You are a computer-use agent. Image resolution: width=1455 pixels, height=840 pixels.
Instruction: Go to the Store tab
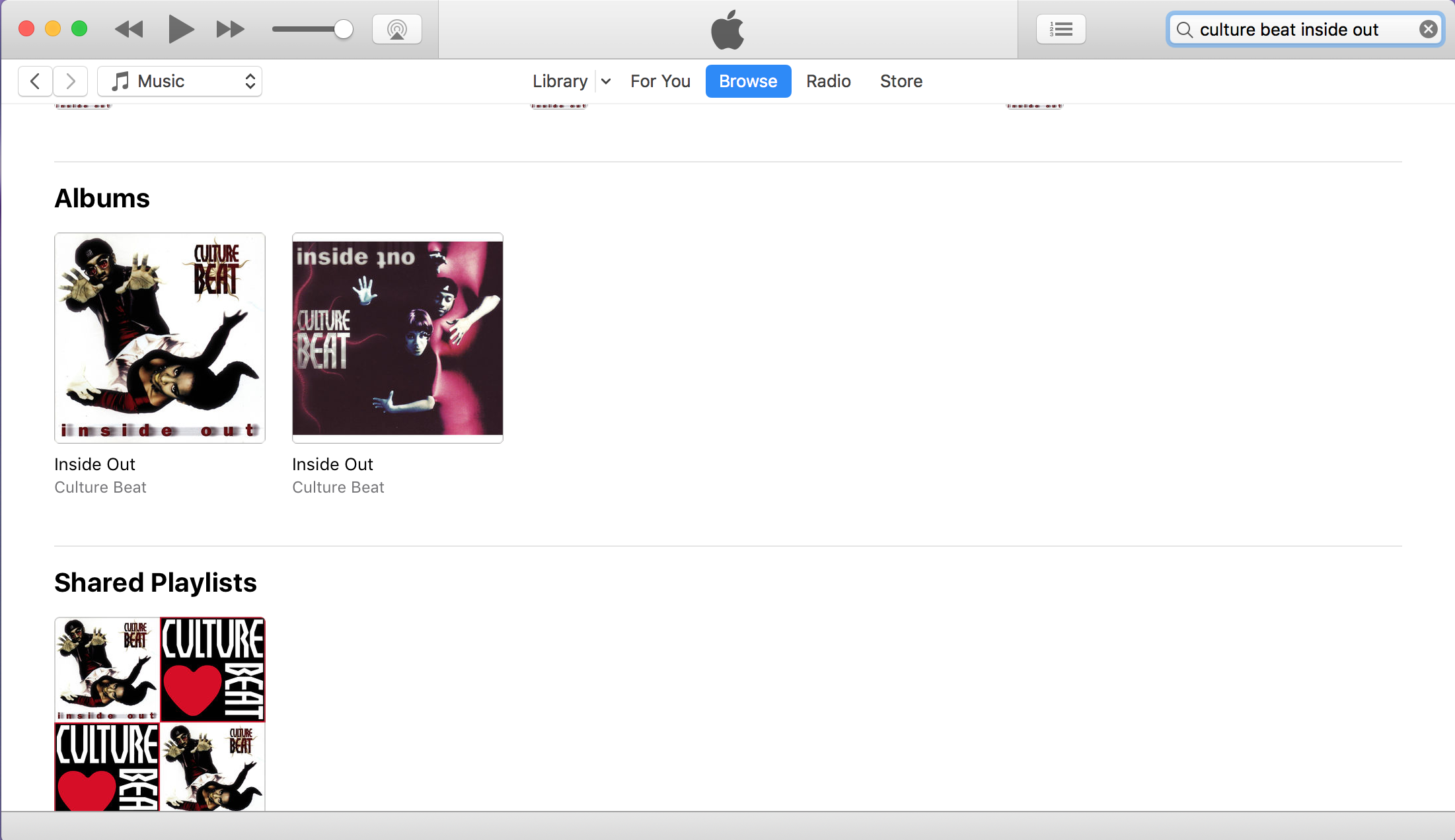[901, 81]
